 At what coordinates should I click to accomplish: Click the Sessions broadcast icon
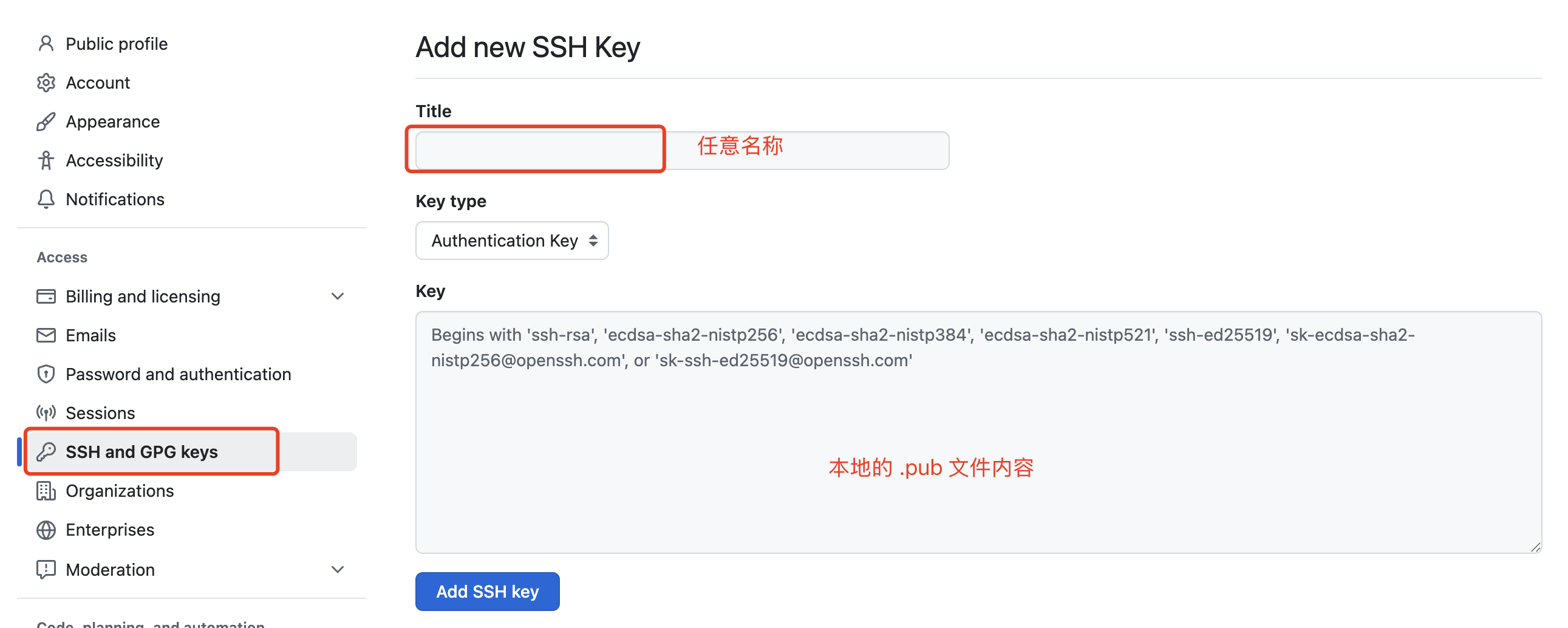46,413
